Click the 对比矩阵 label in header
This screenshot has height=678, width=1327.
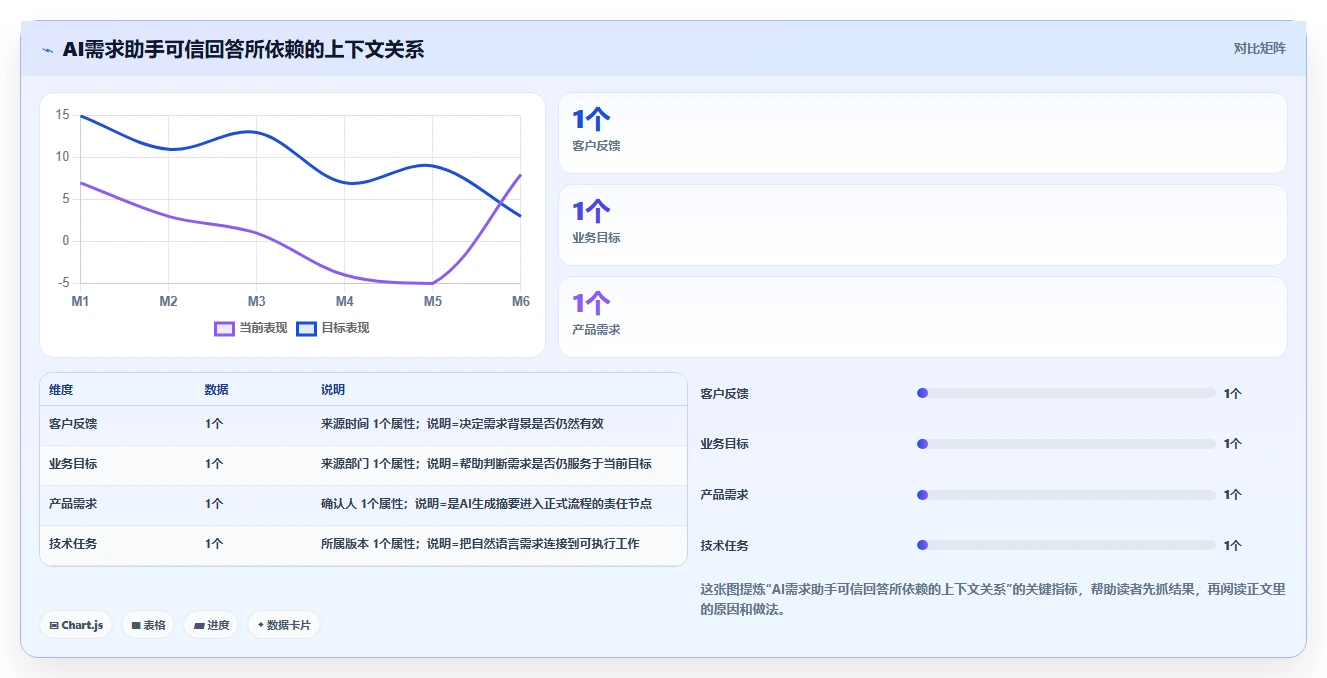[x=1259, y=48]
